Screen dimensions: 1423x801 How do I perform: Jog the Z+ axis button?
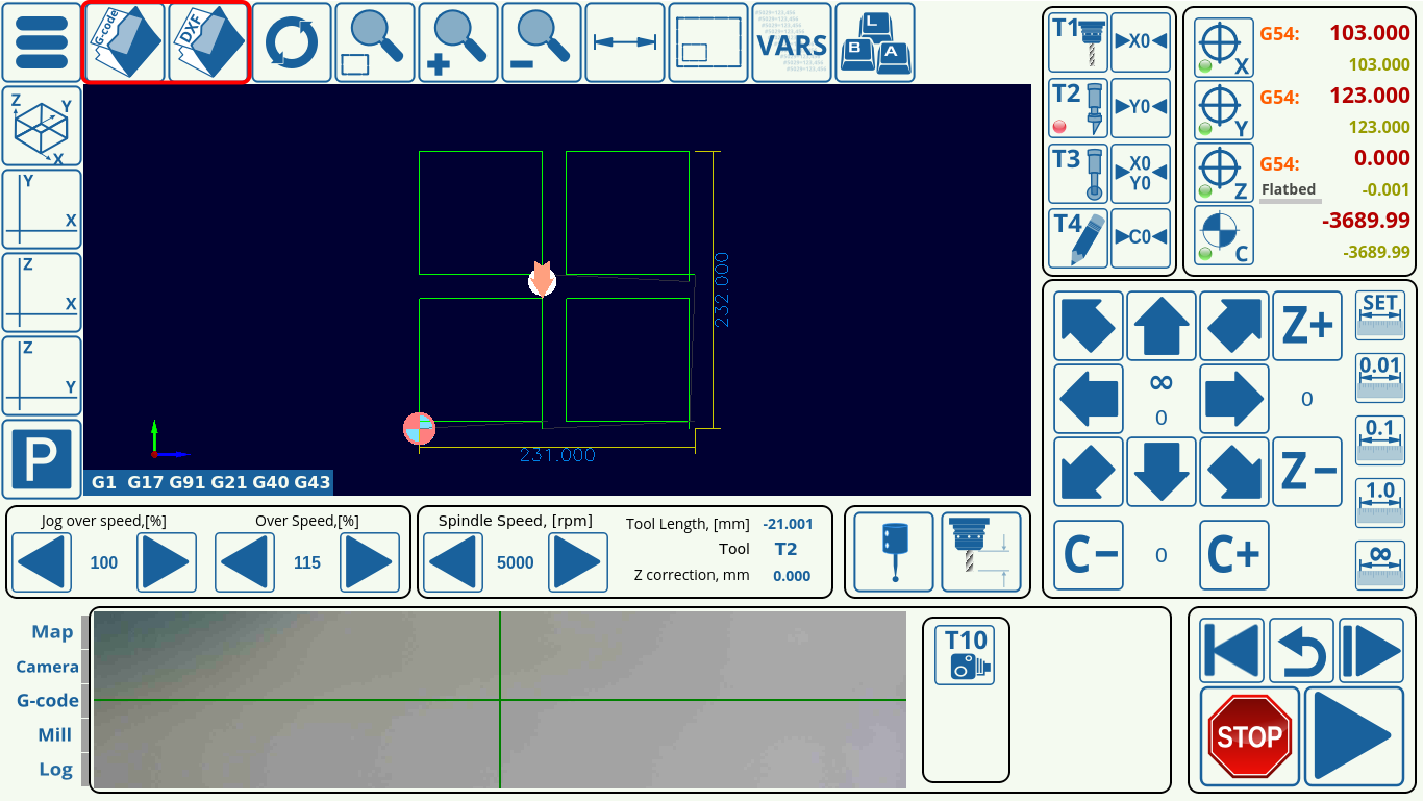point(1307,326)
